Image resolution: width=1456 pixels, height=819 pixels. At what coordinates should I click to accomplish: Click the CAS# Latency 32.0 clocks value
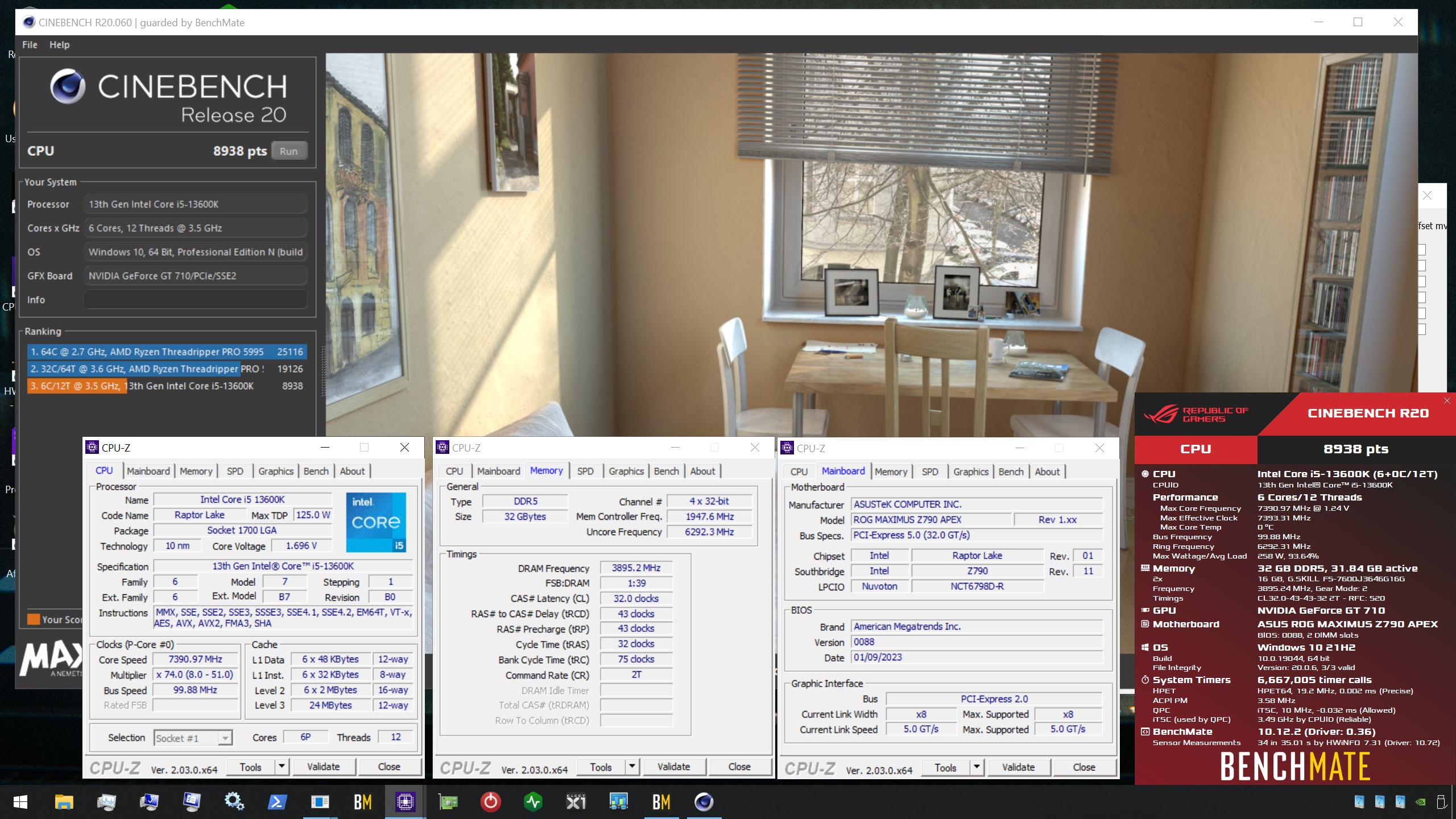[x=636, y=599]
